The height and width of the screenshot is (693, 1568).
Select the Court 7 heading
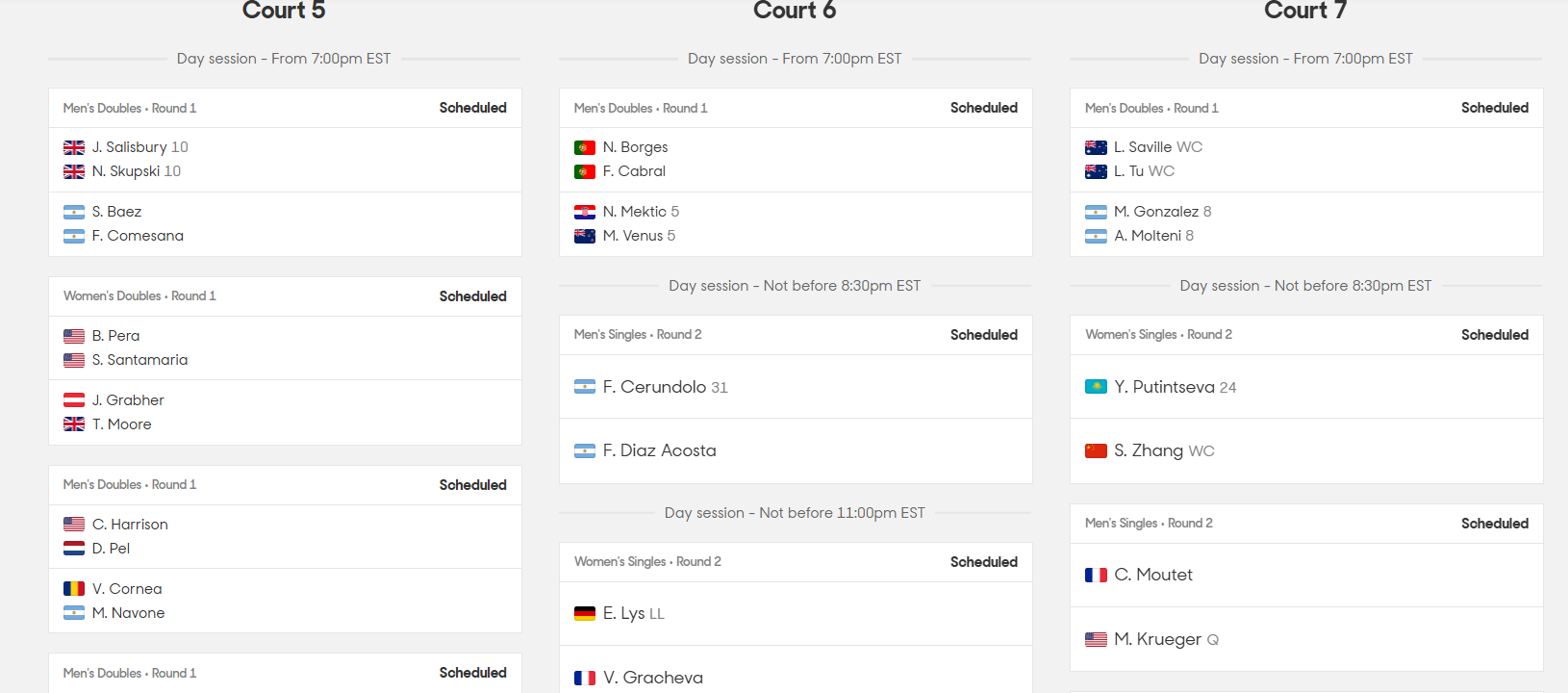click(x=1305, y=12)
